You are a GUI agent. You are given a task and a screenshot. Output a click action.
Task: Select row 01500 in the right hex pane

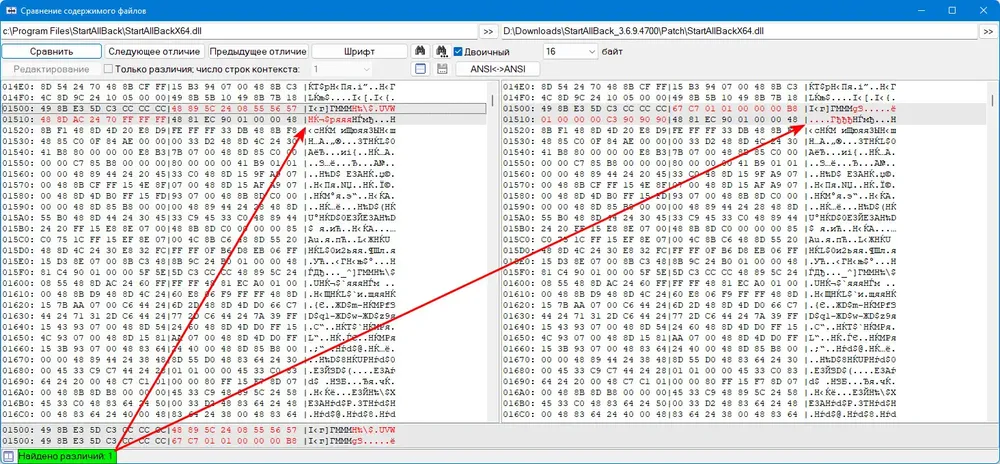coord(744,108)
